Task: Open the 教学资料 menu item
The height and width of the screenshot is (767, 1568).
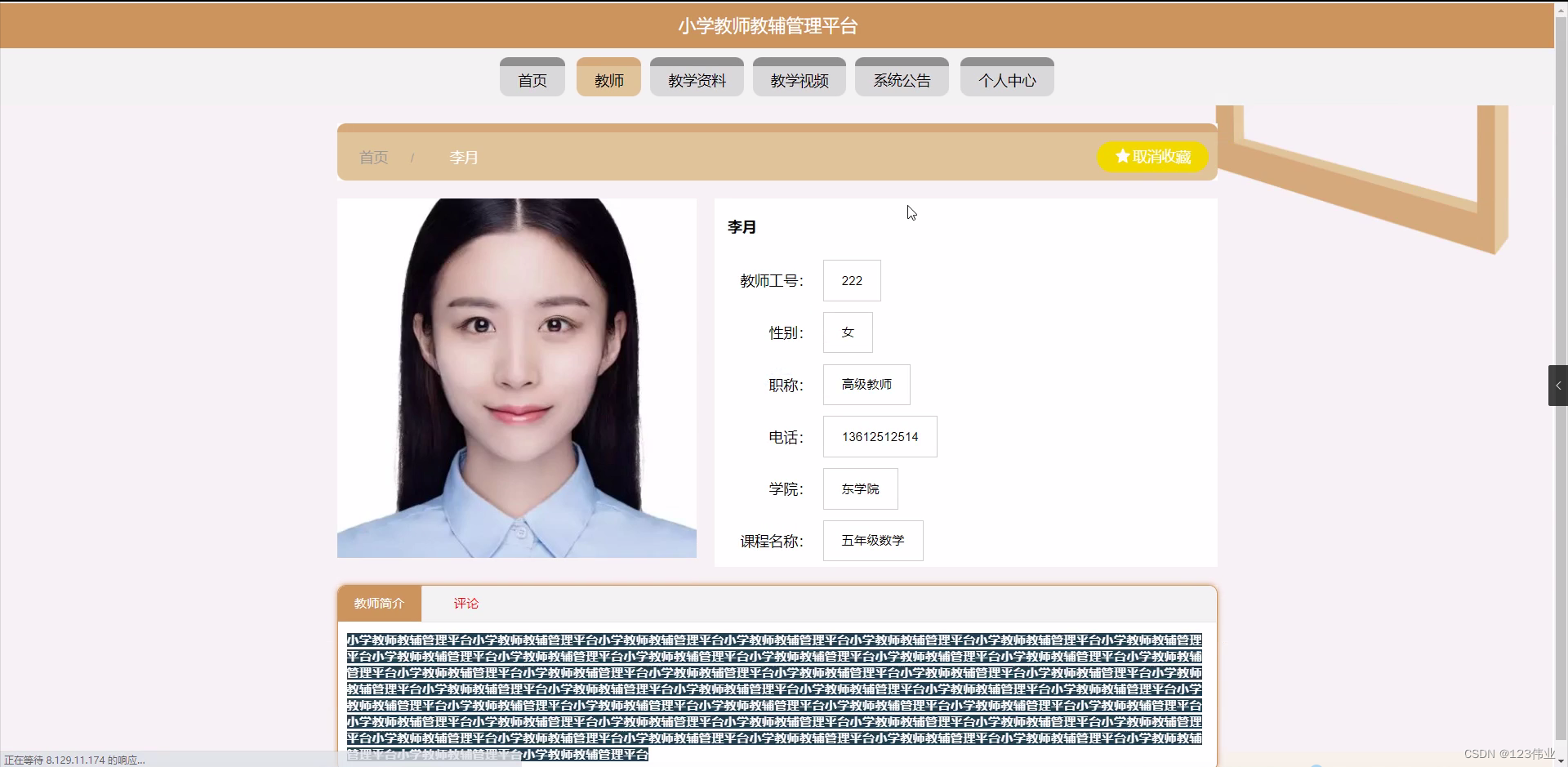Action: 696,78
